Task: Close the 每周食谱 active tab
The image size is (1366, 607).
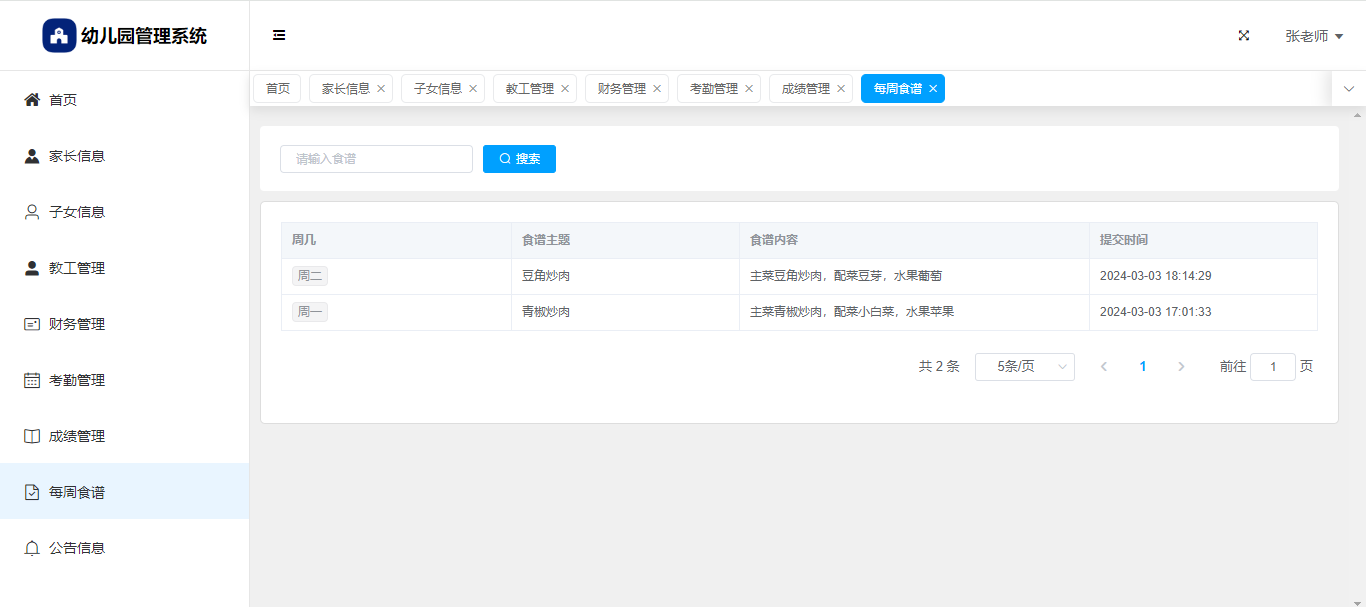Action: coord(933,89)
